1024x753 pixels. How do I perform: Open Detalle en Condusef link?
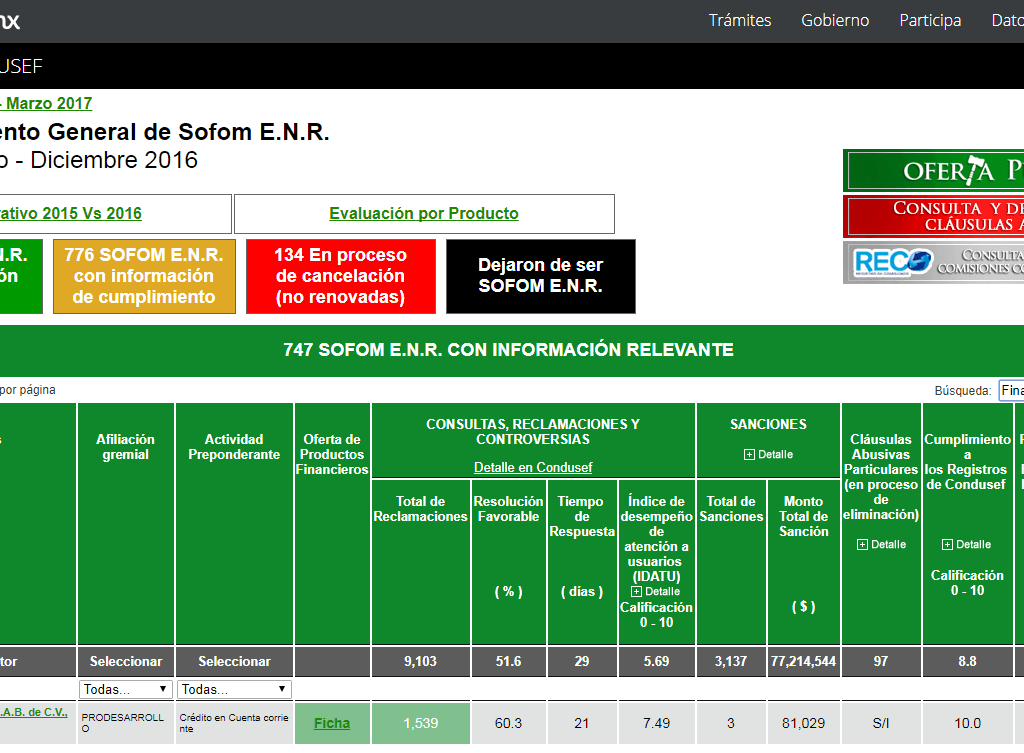coord(533,468)
